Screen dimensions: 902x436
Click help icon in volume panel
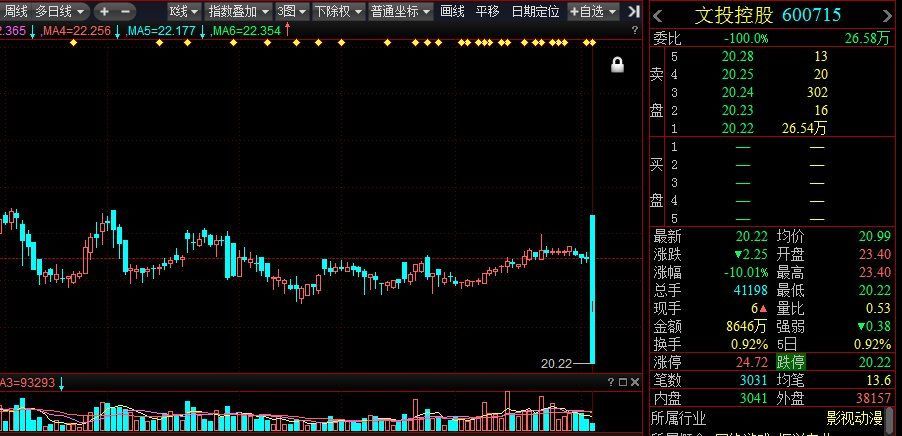(611, 382)
